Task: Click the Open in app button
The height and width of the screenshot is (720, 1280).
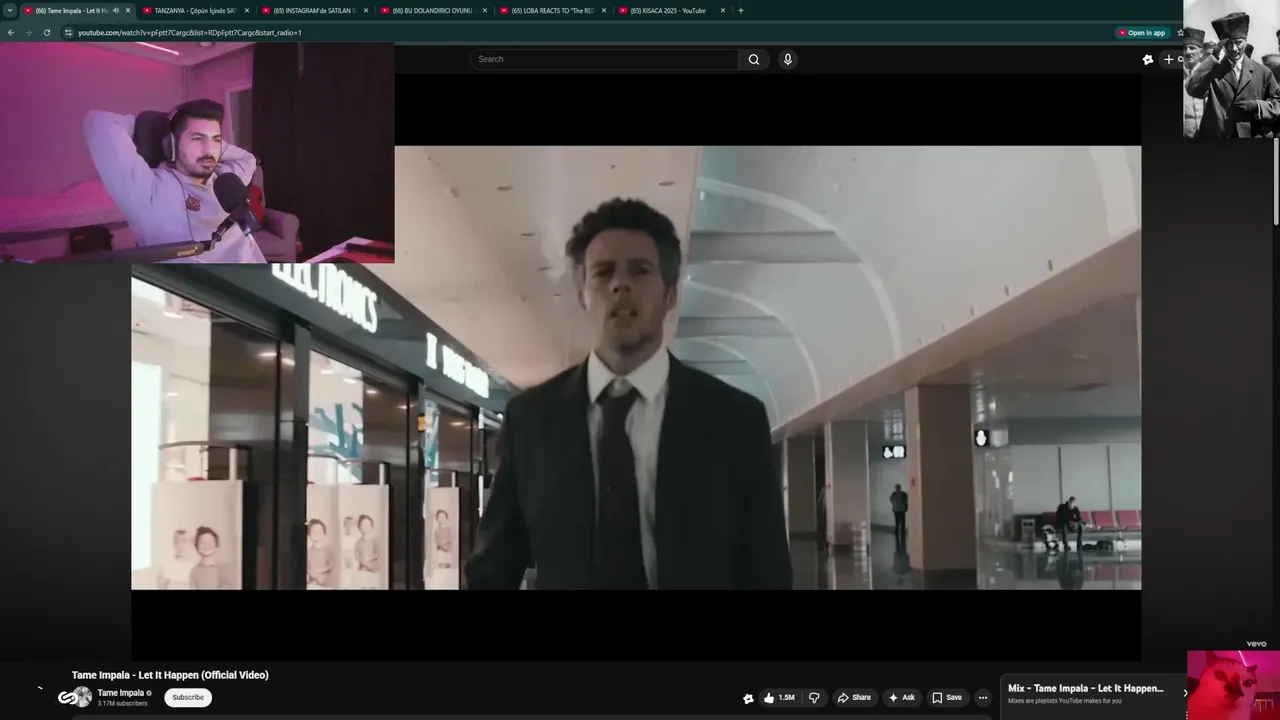Action: point(1141,33)
